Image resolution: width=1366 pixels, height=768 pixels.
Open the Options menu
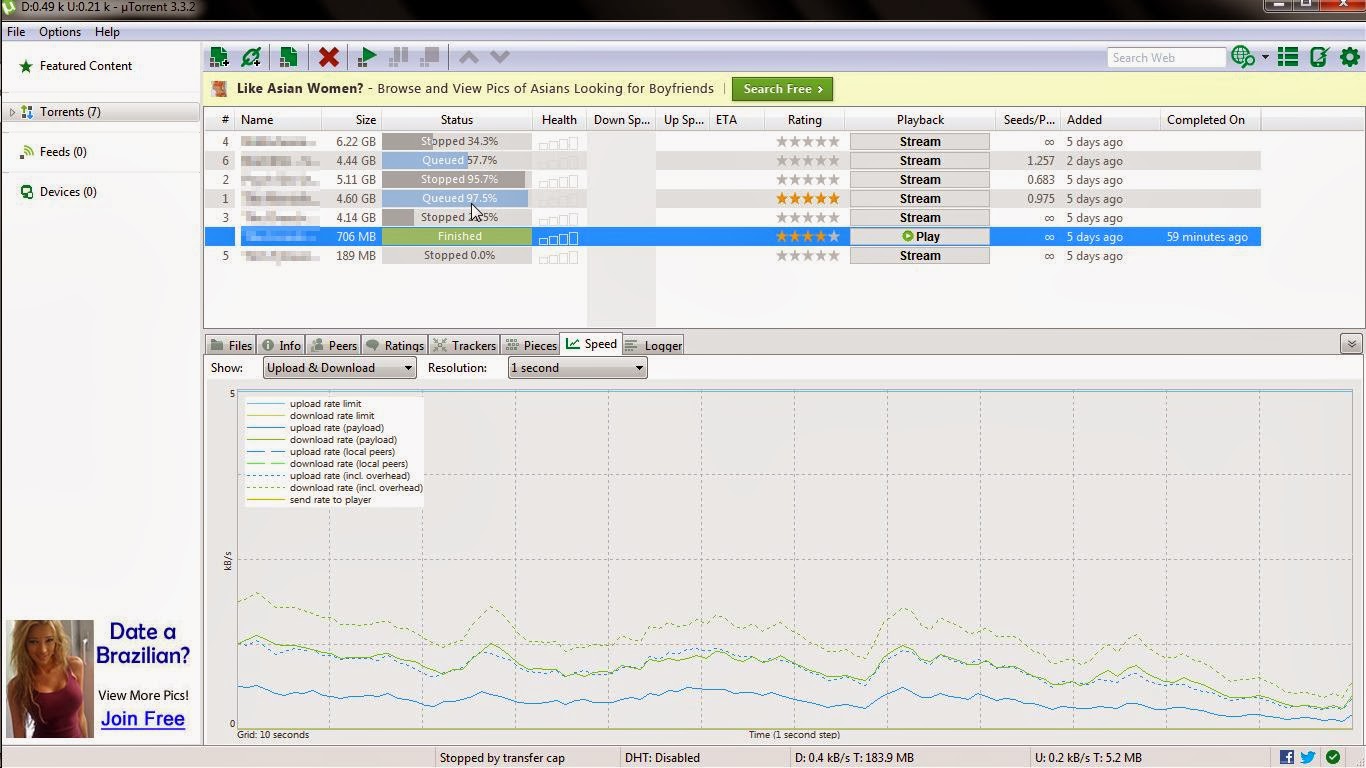60,32
